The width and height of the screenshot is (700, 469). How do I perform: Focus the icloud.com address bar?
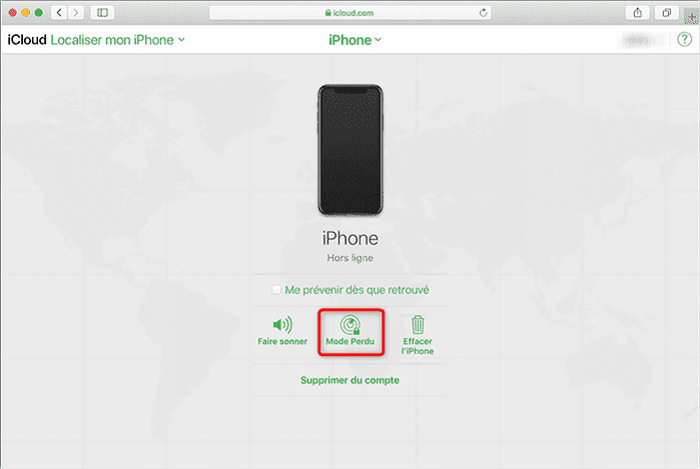pos(350,12)
